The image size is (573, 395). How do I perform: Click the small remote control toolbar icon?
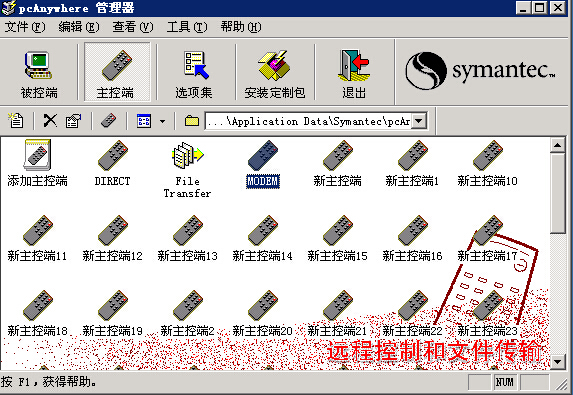click(109, 121)
